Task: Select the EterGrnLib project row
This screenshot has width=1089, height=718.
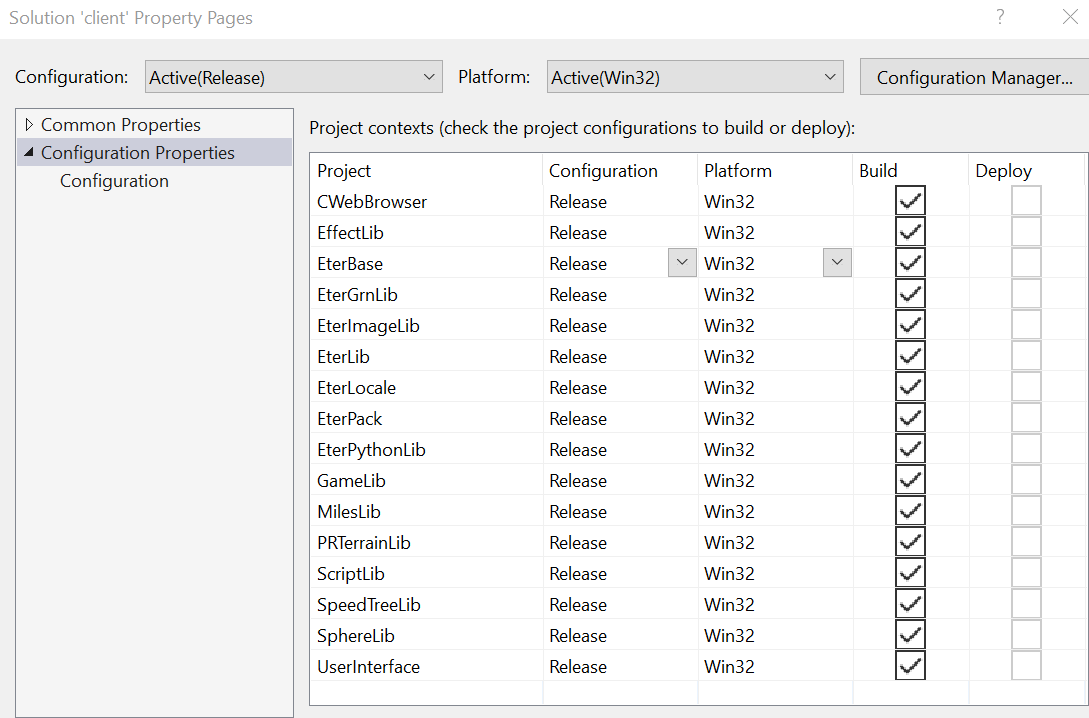Action: [x=696, y=294]
